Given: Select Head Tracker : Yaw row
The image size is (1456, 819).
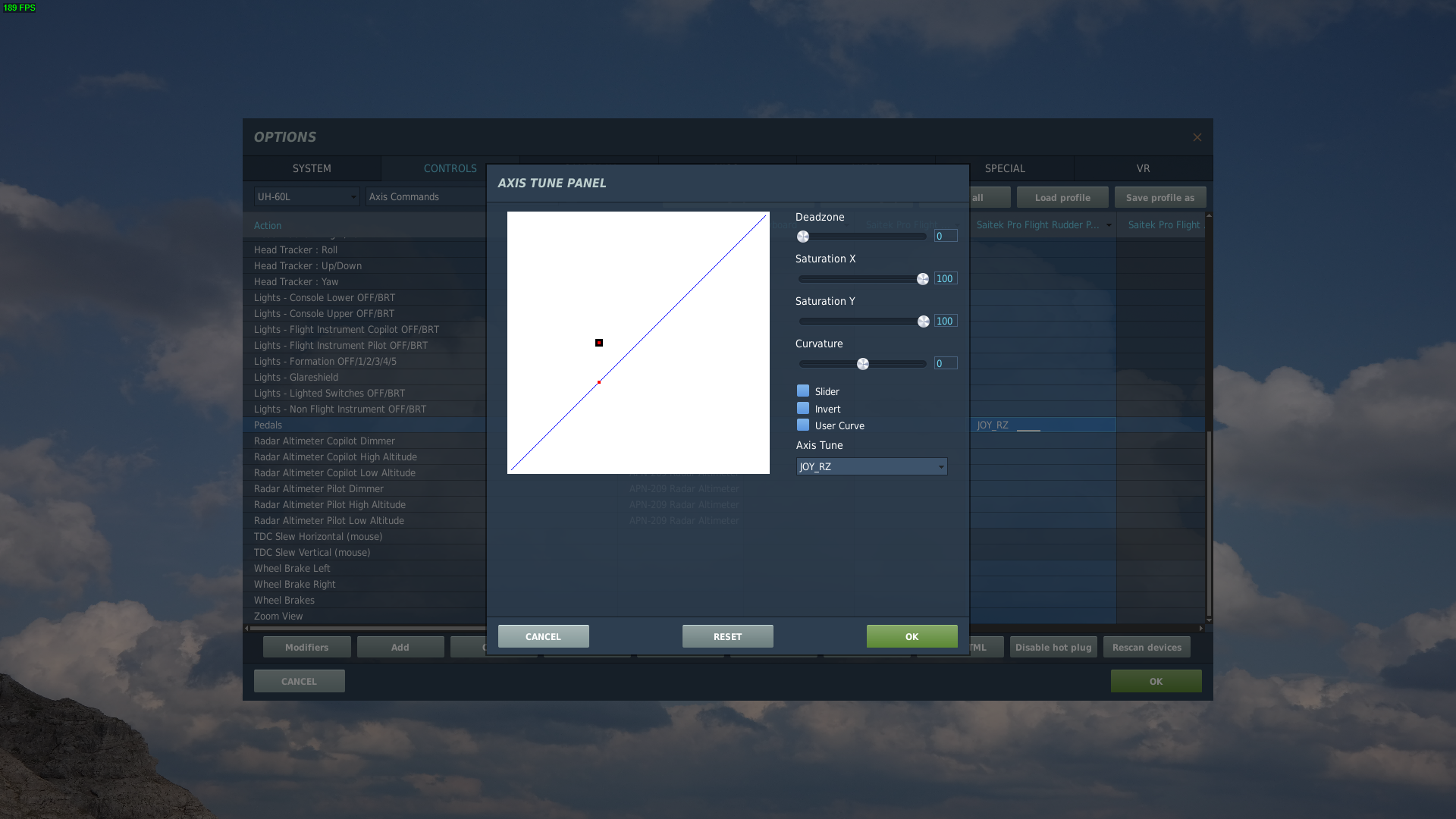Looking at the screenshot, I should (364, 281).
